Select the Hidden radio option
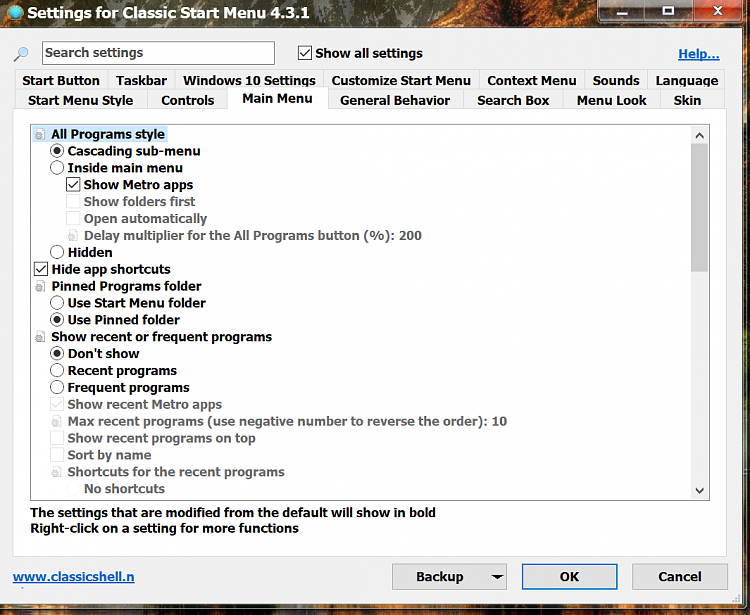750x615 pixels. [x=57, y=252]
